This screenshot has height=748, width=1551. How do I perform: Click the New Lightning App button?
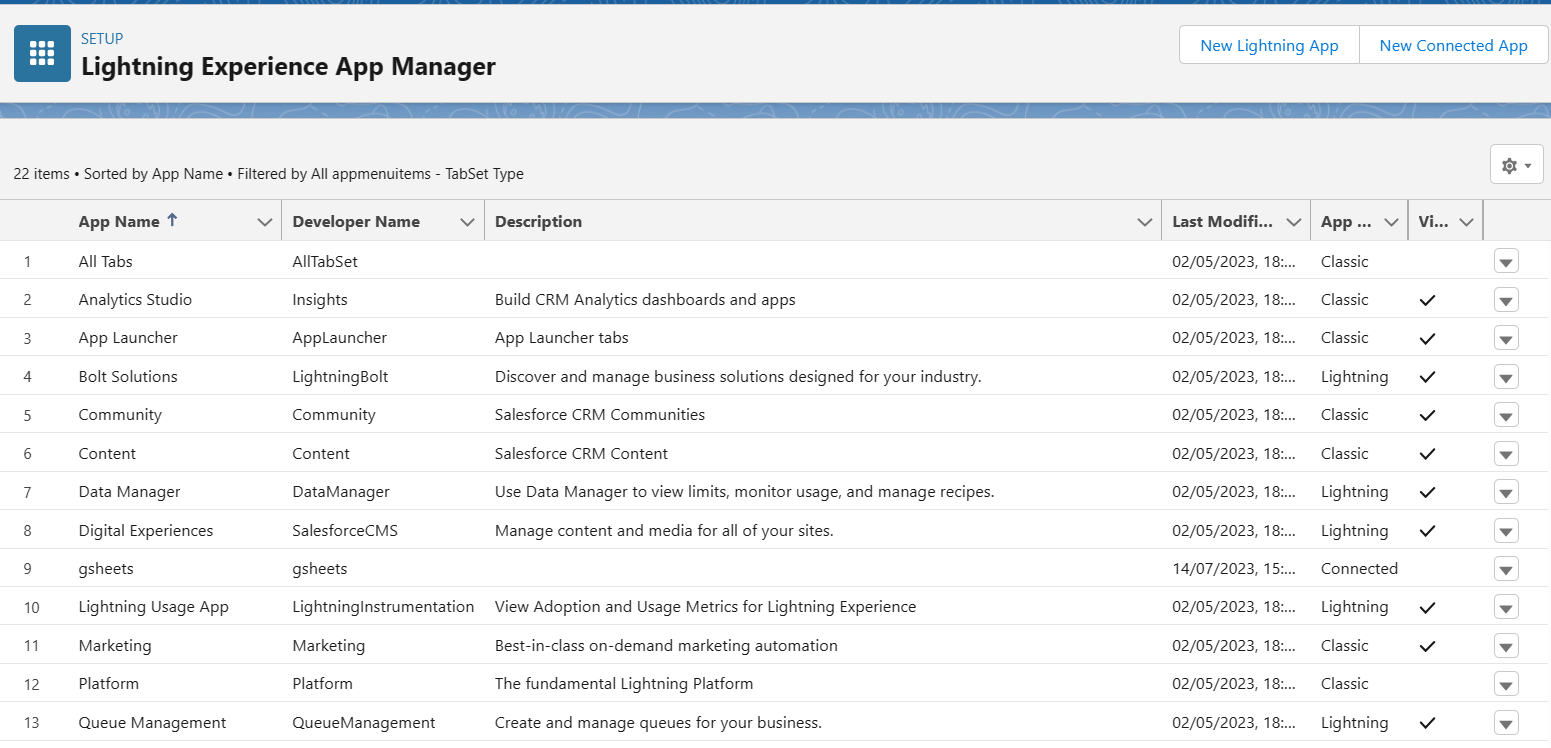1269,45
